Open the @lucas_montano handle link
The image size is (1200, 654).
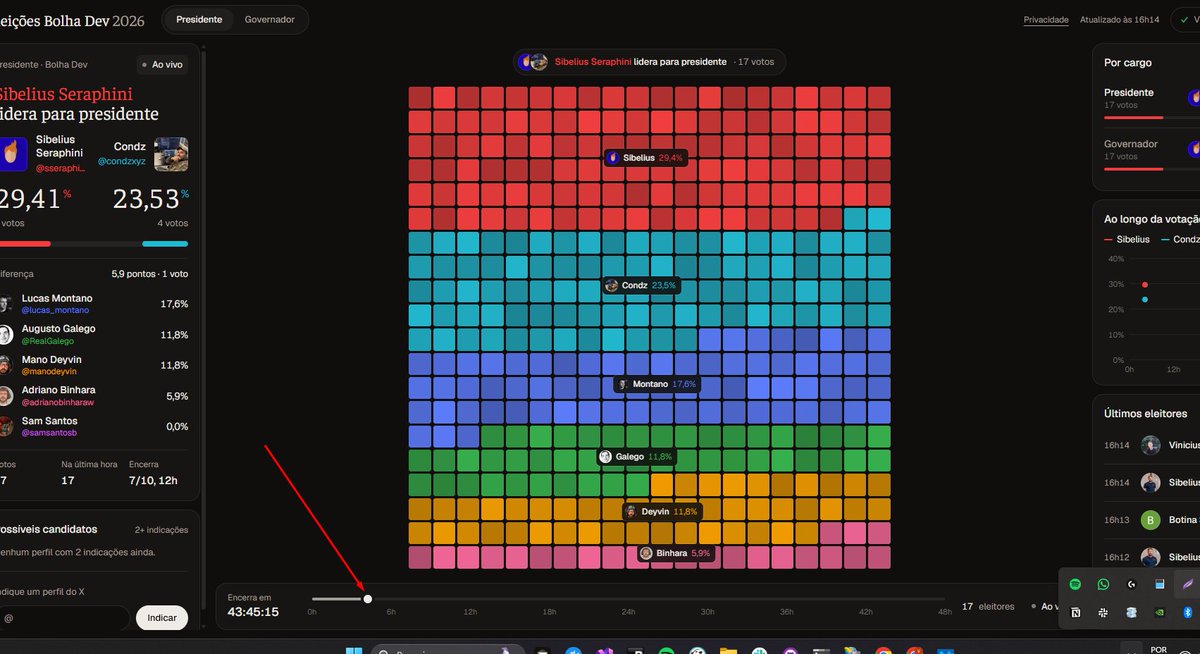pos(55,311)
